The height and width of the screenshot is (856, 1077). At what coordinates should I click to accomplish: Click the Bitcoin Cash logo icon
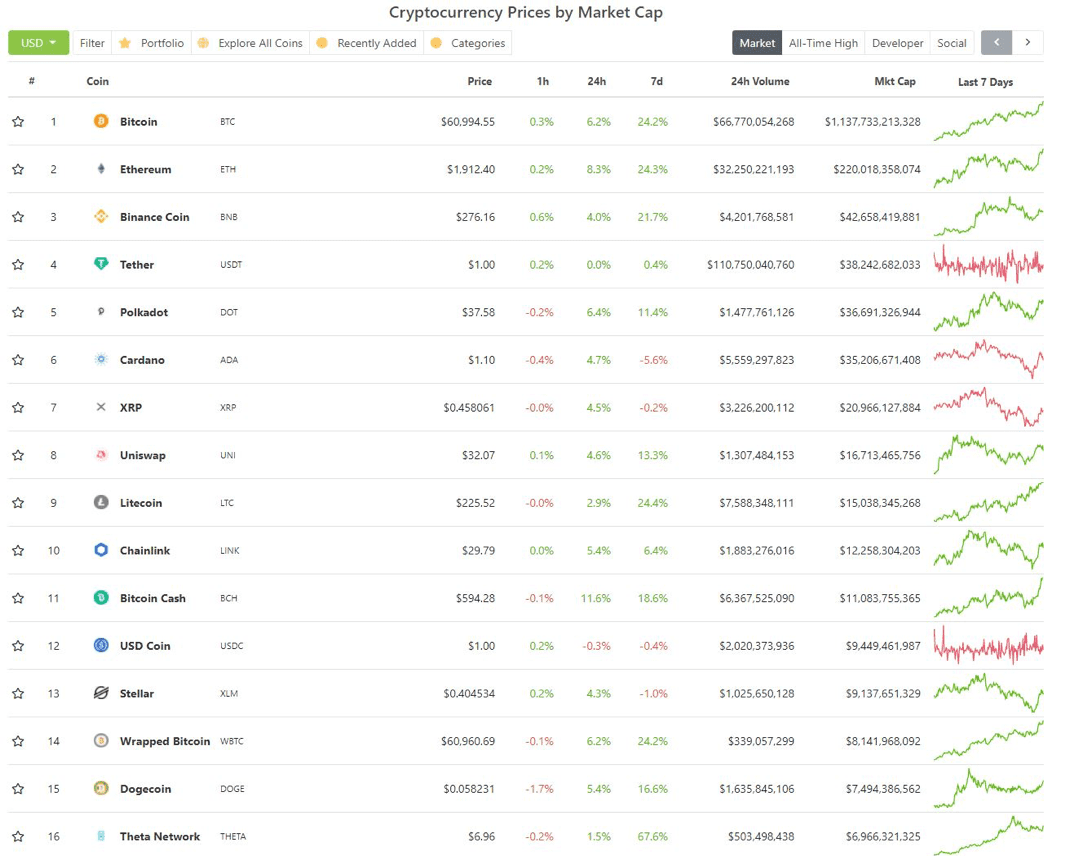101,598
